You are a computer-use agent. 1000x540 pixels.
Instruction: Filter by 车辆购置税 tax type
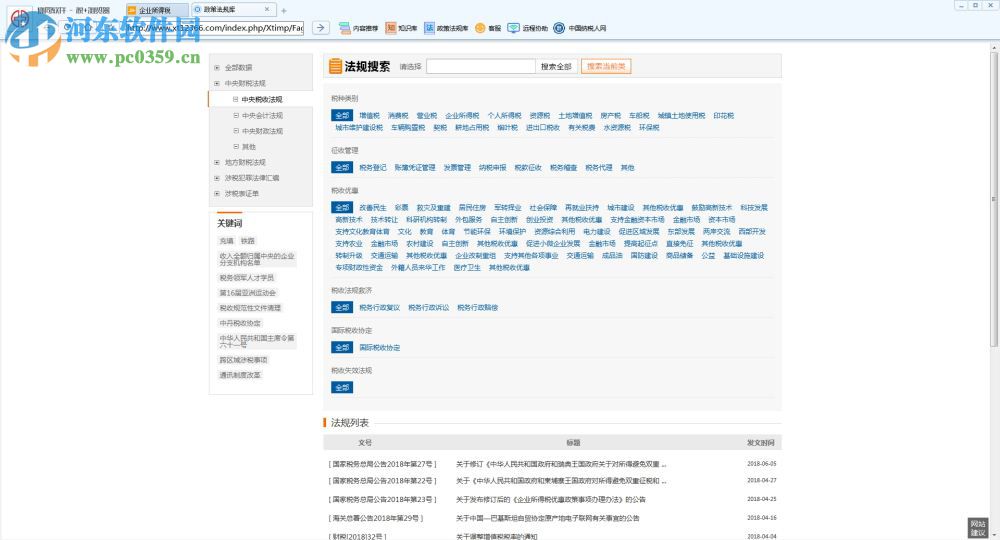pos(408,128)
